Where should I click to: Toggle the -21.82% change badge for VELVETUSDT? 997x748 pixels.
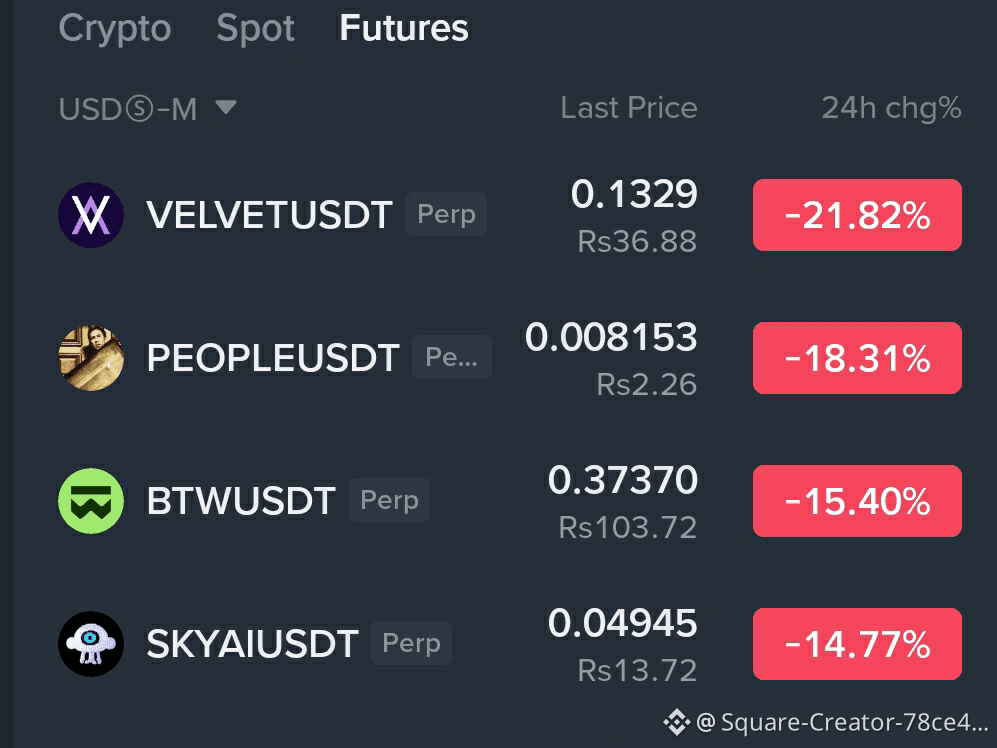point(857,215)
